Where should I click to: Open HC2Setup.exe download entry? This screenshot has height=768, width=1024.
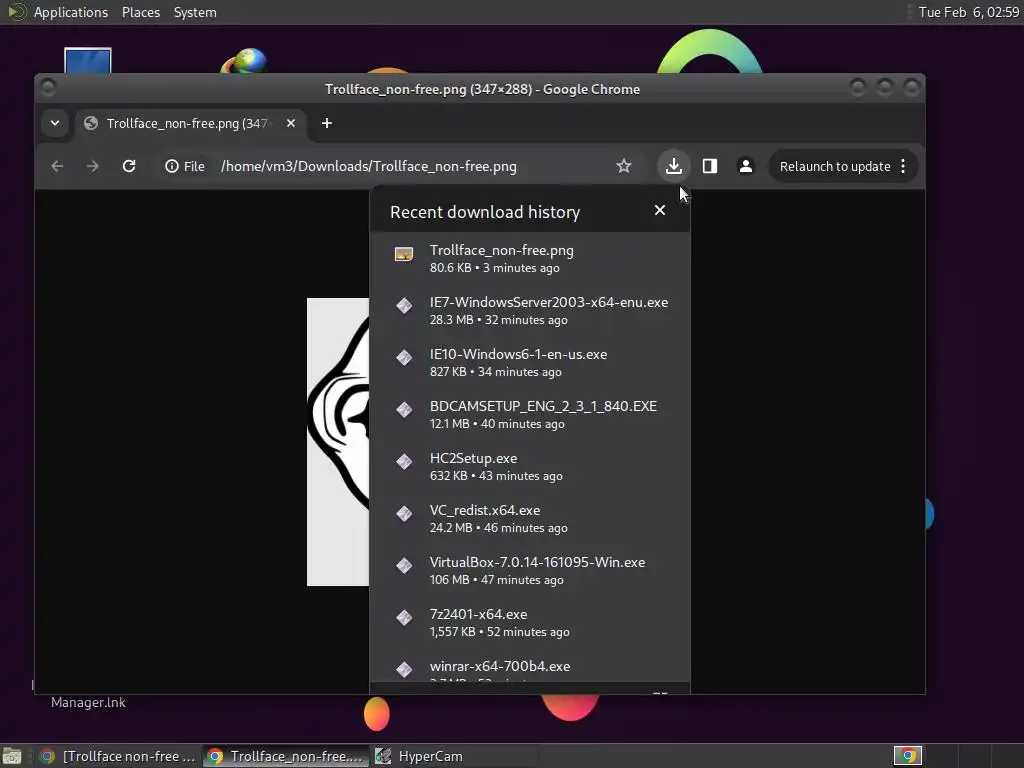coord(530,466)
